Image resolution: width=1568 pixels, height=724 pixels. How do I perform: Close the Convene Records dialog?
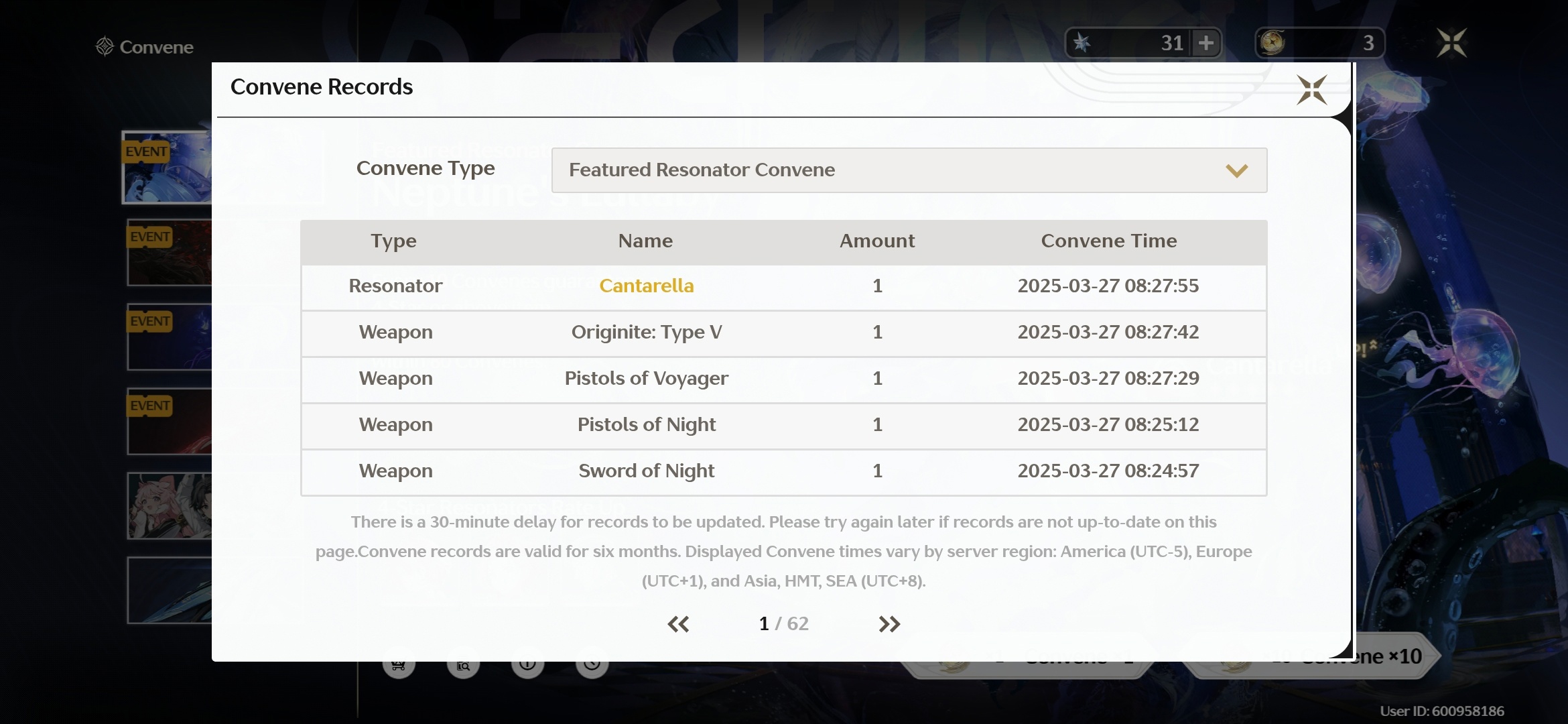1311,90
